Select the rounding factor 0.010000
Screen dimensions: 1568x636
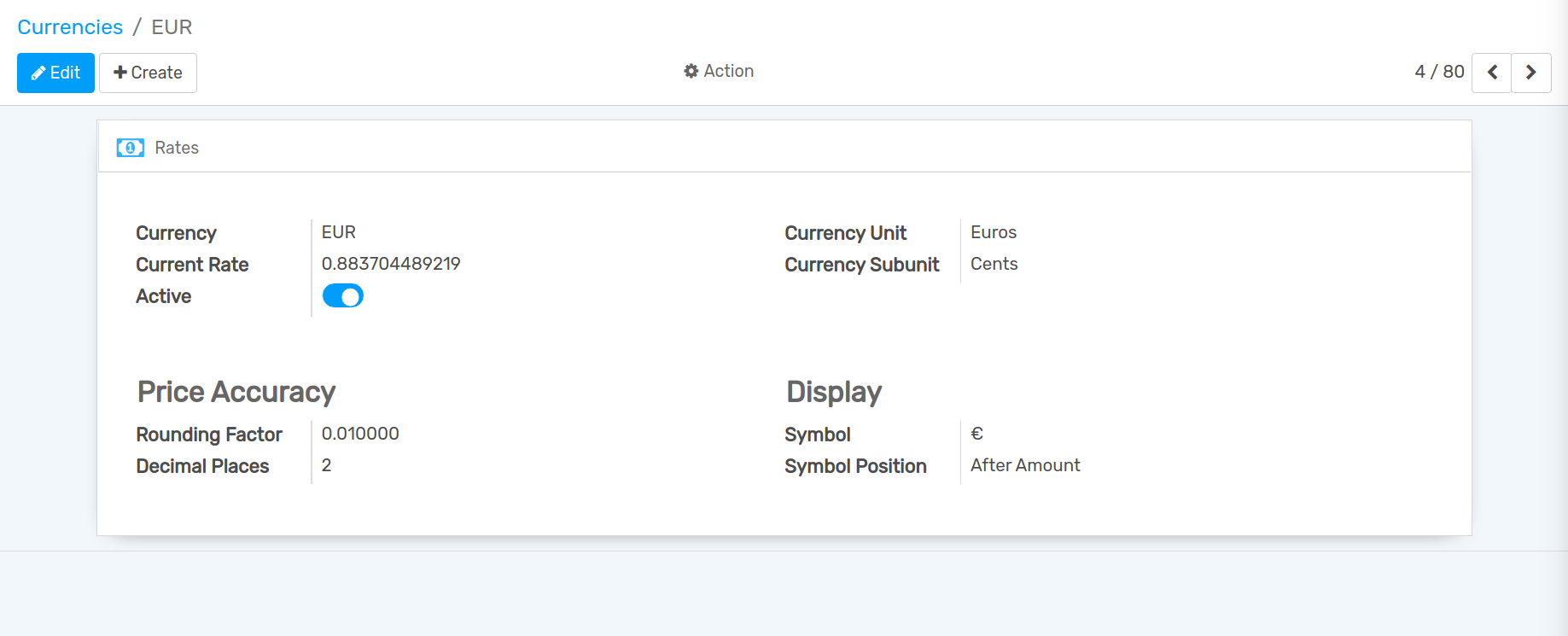point(359,434)
